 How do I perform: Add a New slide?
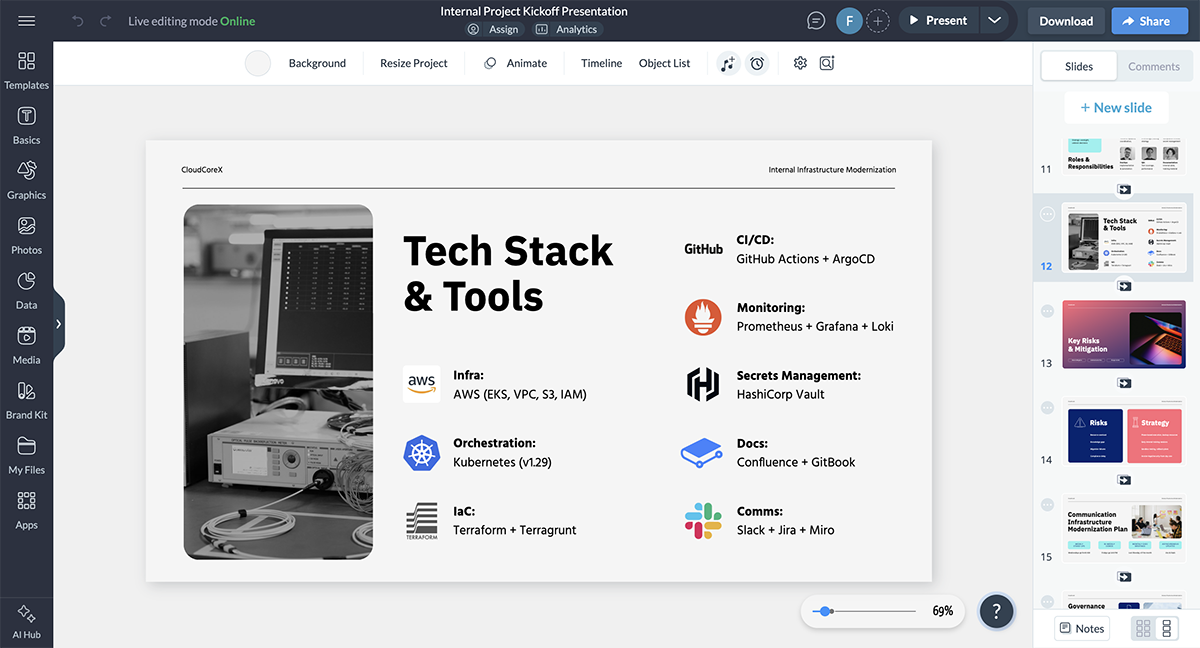(1116, 108)
